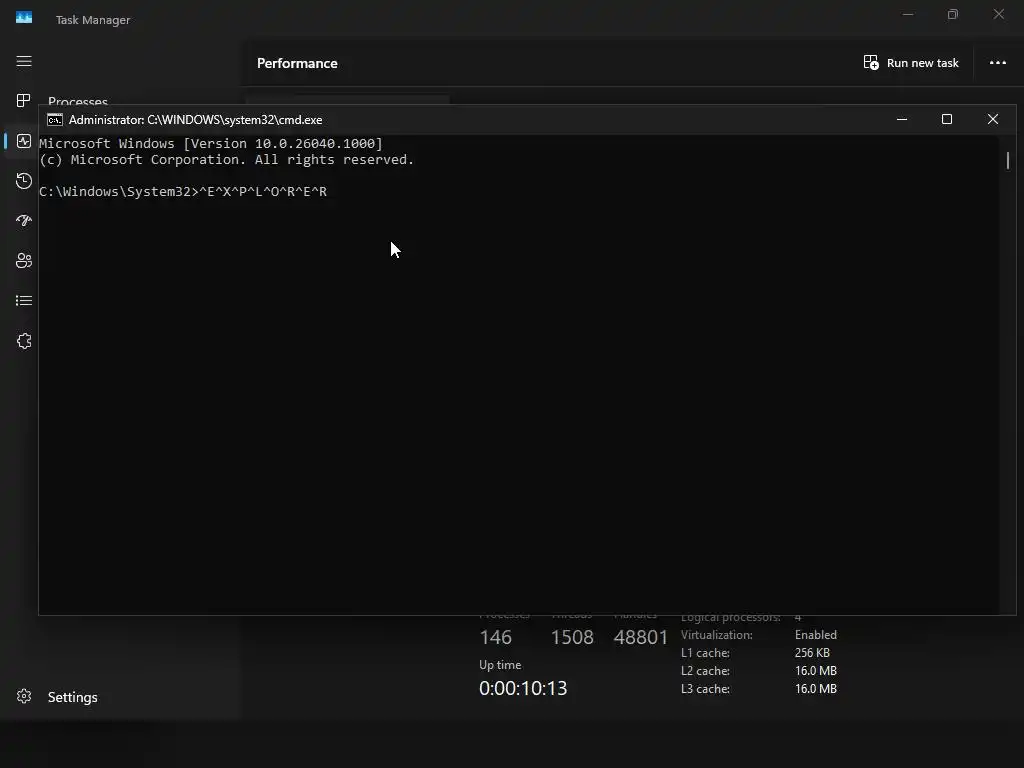
Task: Click the threads count 1508
Action: (x=572, y=637)
